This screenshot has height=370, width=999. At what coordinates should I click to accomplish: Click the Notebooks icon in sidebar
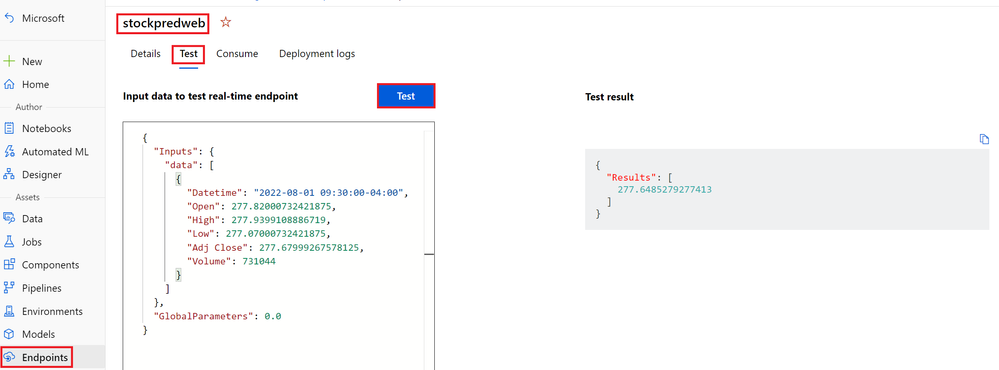pos(9,129)
